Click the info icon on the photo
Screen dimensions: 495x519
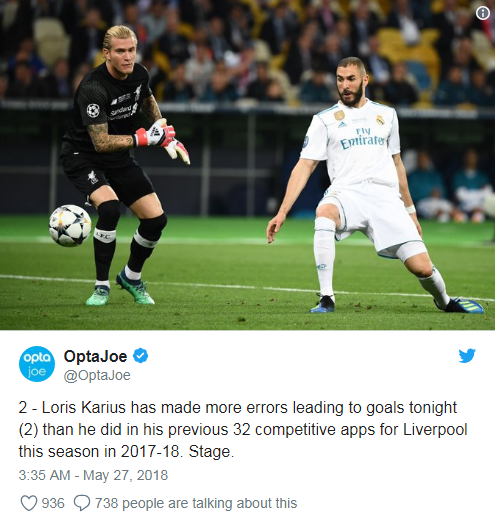pyautogui.click(x=483, y=13)
